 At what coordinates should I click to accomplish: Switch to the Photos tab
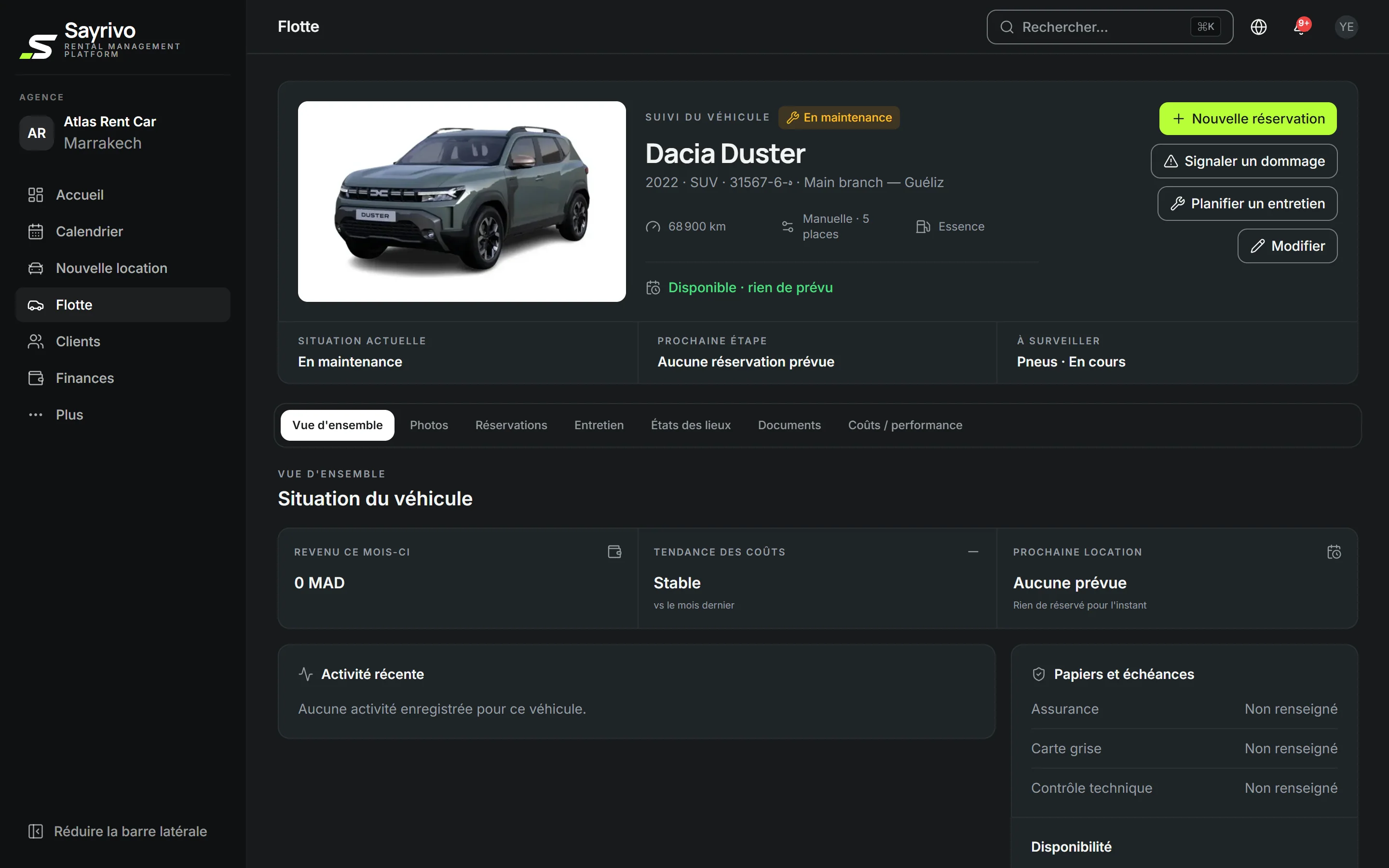coord(429,425)
